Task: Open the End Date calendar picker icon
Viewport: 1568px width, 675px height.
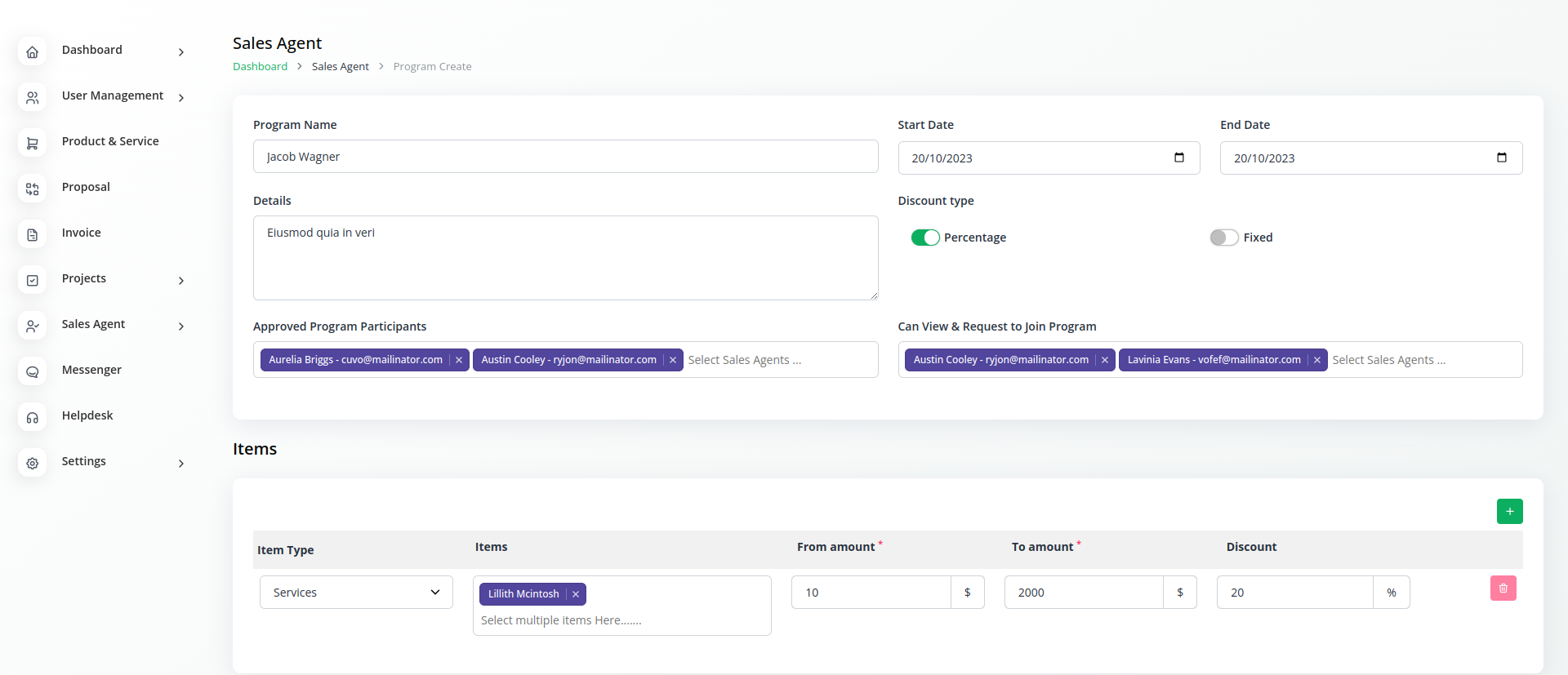Action: tap(1501, 158)
